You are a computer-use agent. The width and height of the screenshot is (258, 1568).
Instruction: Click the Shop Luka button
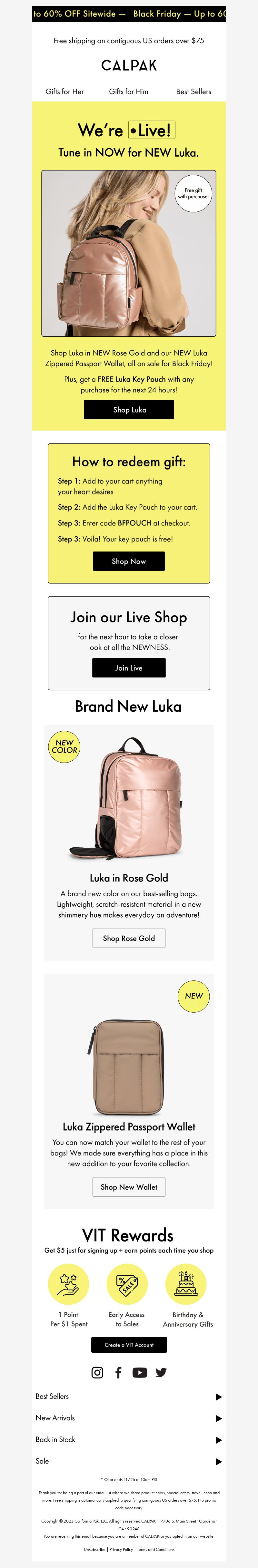click(129, 410)
